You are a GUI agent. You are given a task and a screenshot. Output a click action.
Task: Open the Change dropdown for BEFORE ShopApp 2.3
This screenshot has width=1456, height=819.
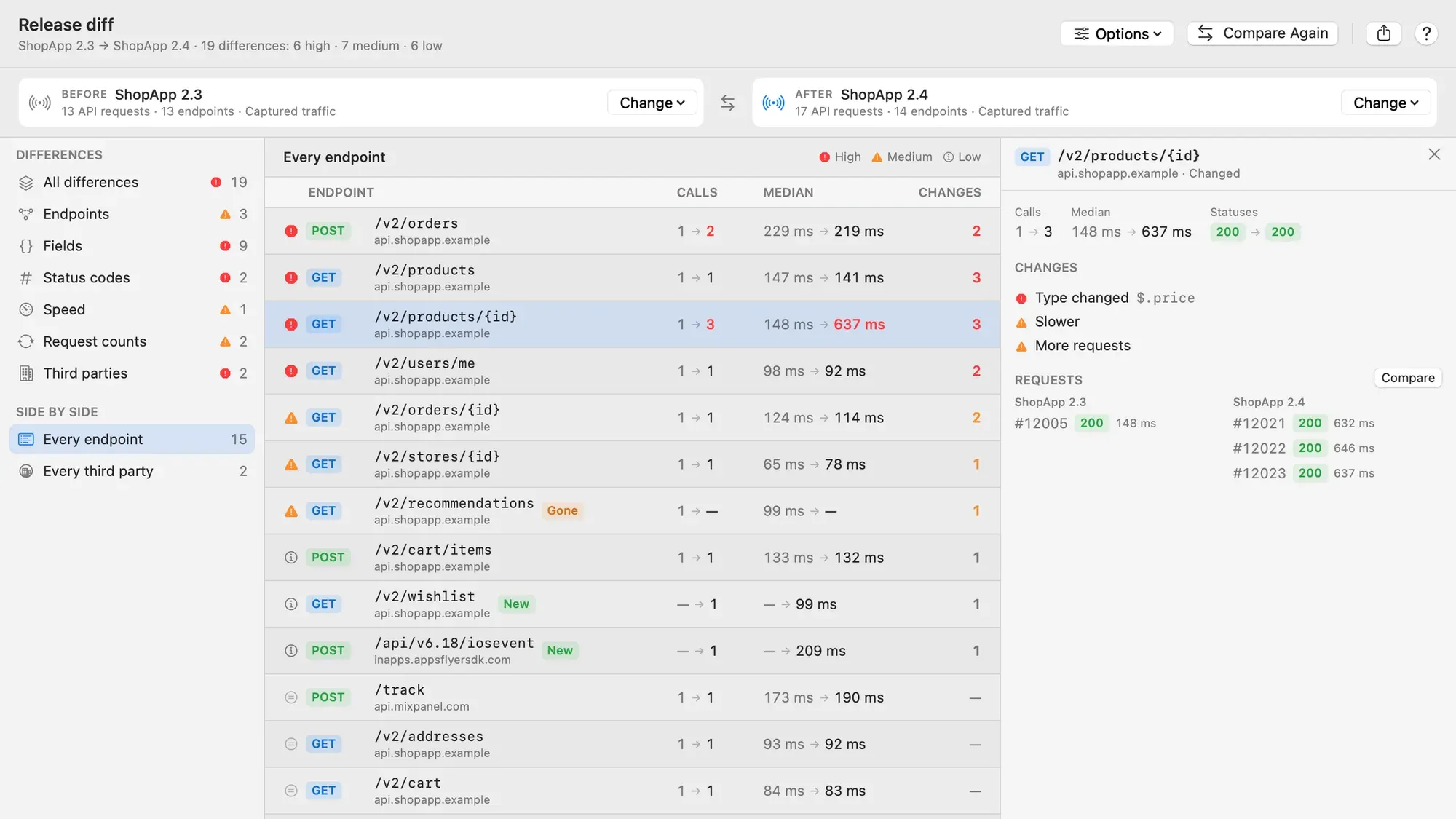[652, 103]
